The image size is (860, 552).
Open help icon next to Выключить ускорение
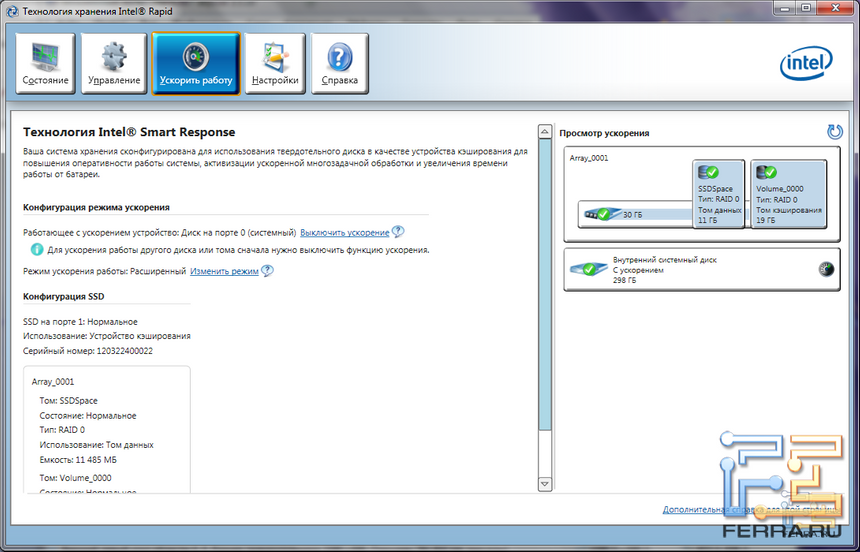(398, 232)
